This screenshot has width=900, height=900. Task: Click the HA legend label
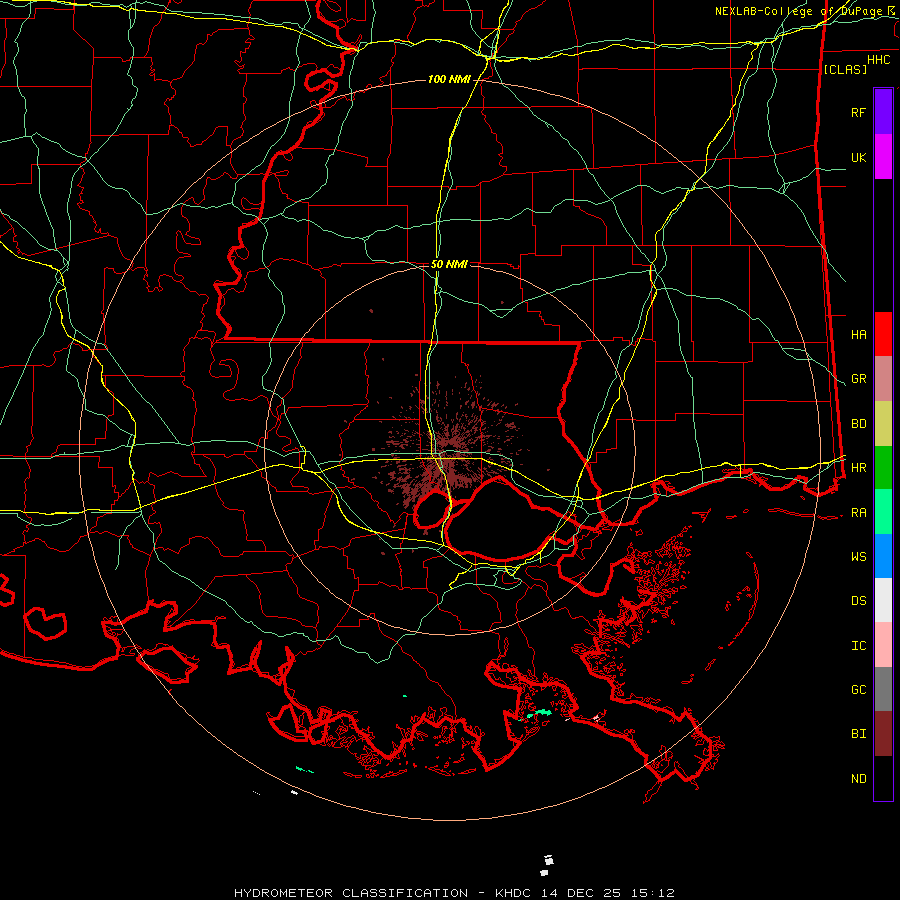pyautogui.click(x=858, y=334)
